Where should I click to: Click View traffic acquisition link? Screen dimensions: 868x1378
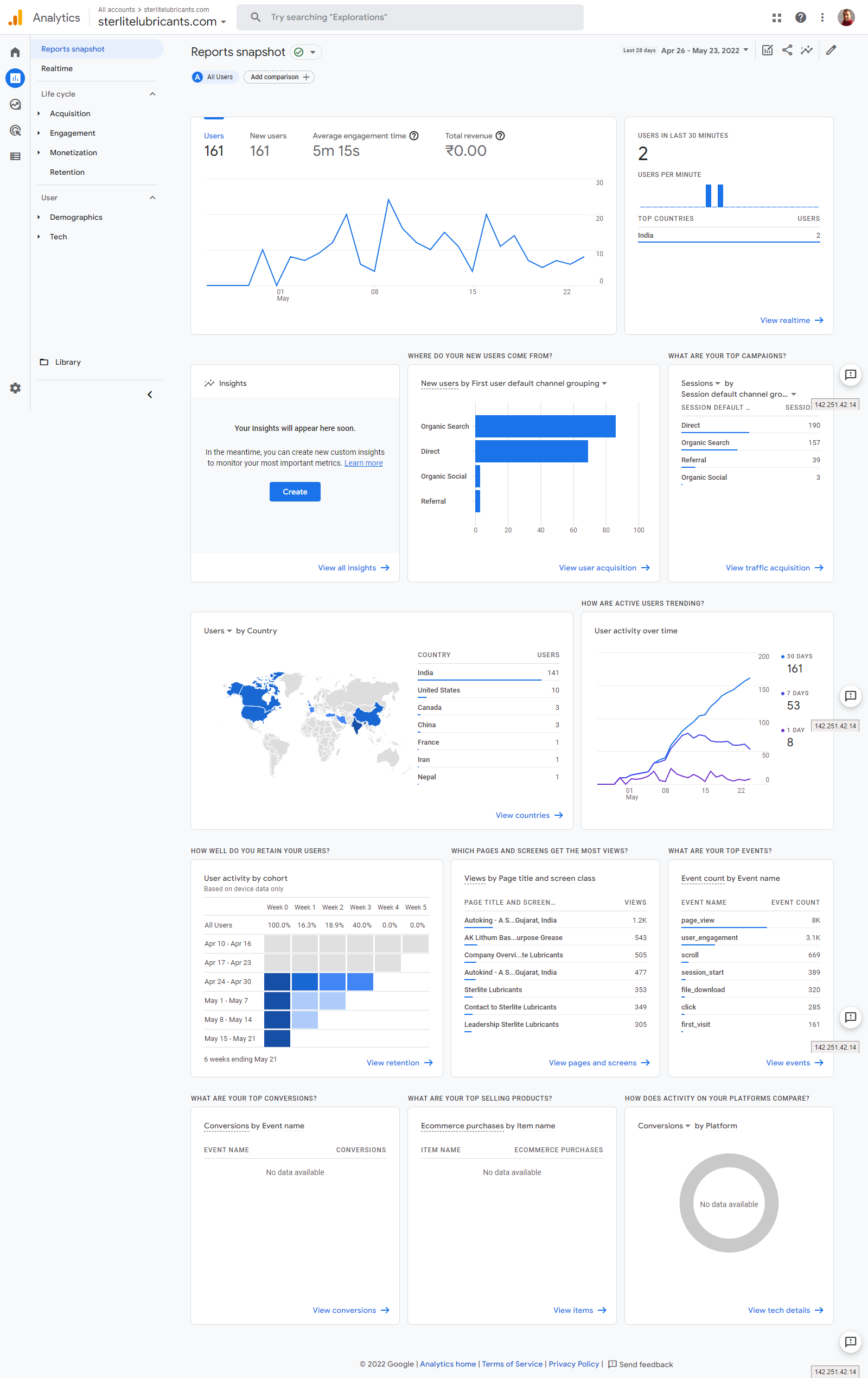click(x=774, y=568)
